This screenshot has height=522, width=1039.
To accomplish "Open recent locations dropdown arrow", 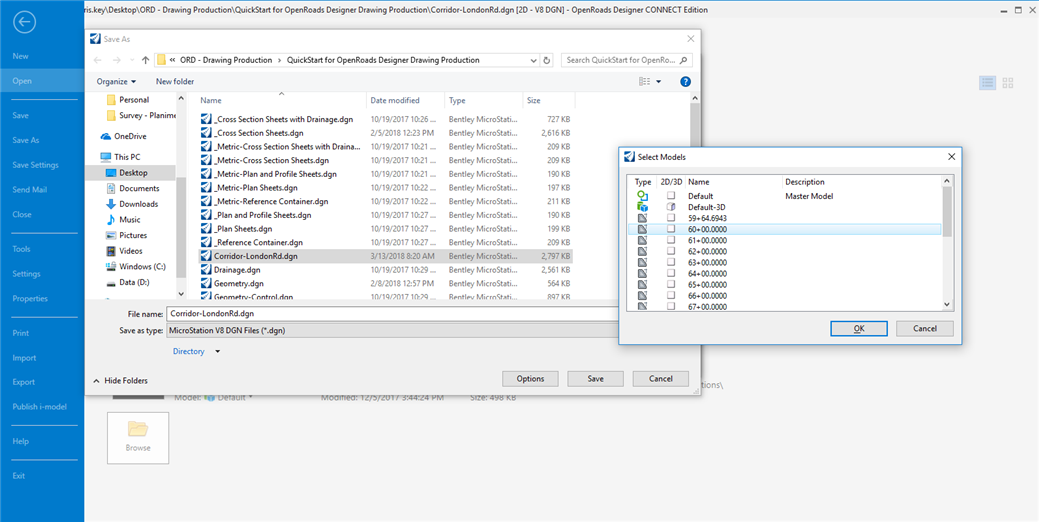I will (x=130, y=60).
